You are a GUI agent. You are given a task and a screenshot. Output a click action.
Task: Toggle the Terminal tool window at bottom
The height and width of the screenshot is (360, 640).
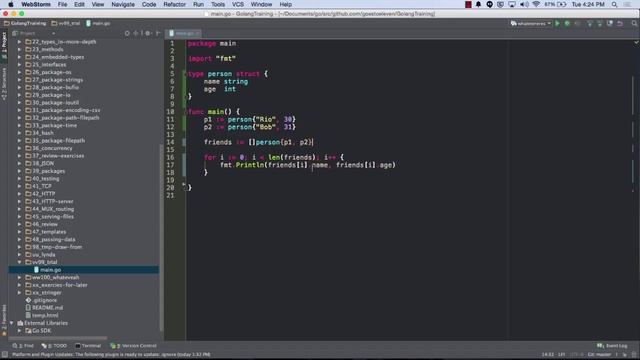click(x=88, y=346)
